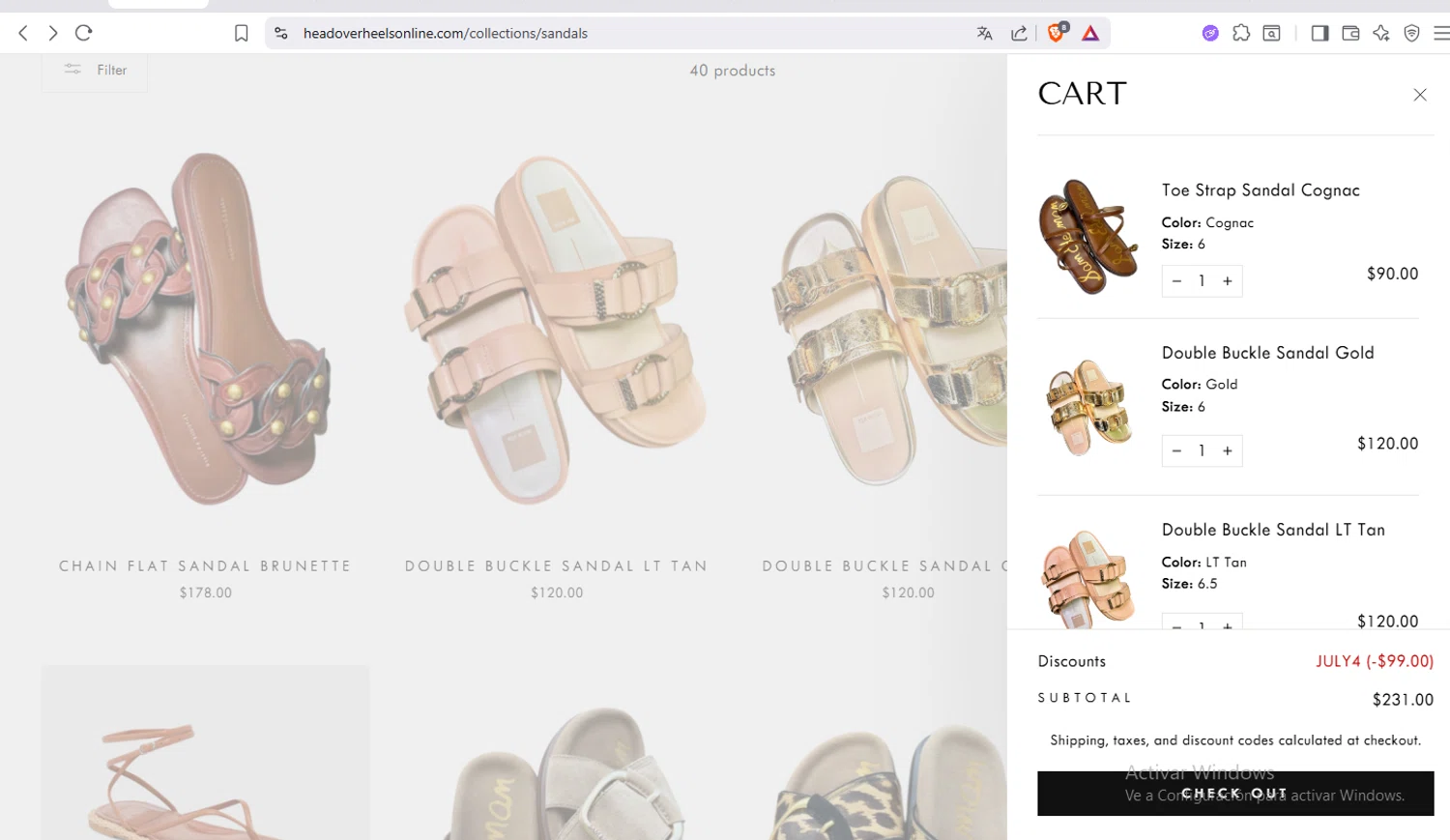Click the shipping and taxes note

[x=1235, y=740]
